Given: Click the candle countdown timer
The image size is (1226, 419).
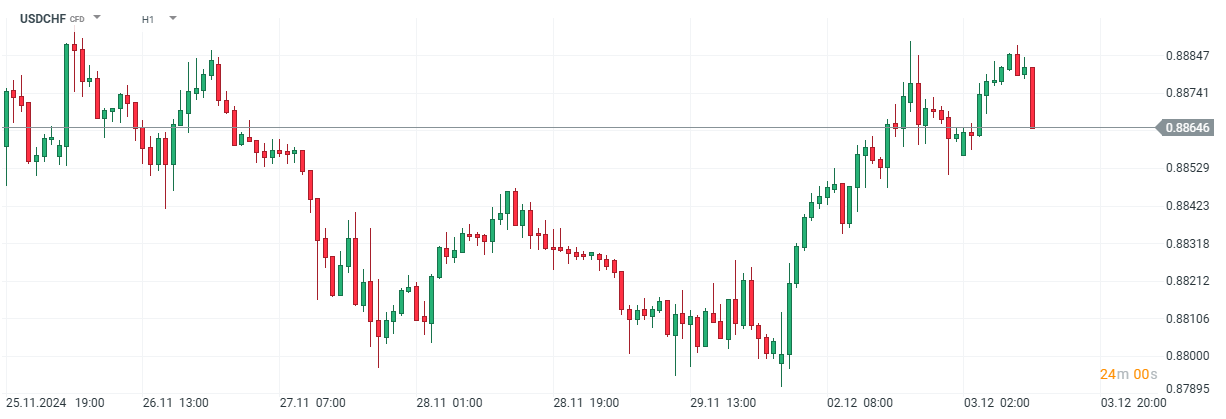Looking at the screenshot, I should pos(1128,374).
